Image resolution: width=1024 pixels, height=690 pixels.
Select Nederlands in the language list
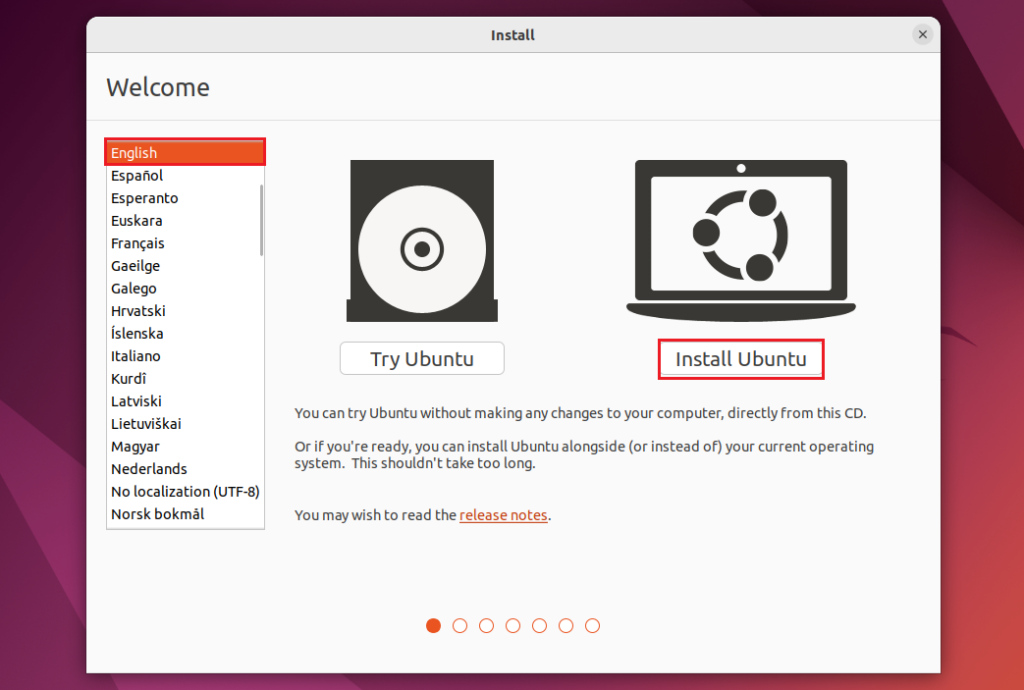147,468
